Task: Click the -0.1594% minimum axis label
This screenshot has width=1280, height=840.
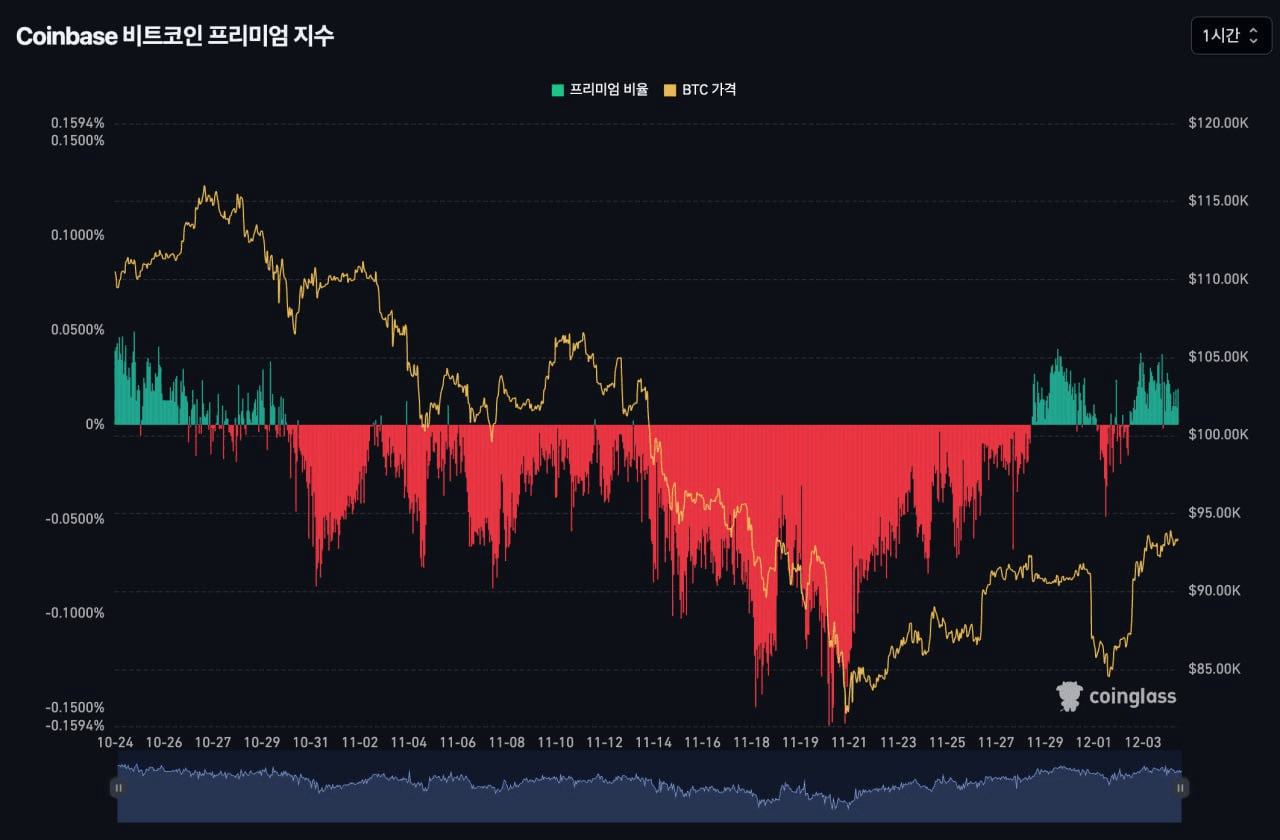Action: tap(78, 725)
